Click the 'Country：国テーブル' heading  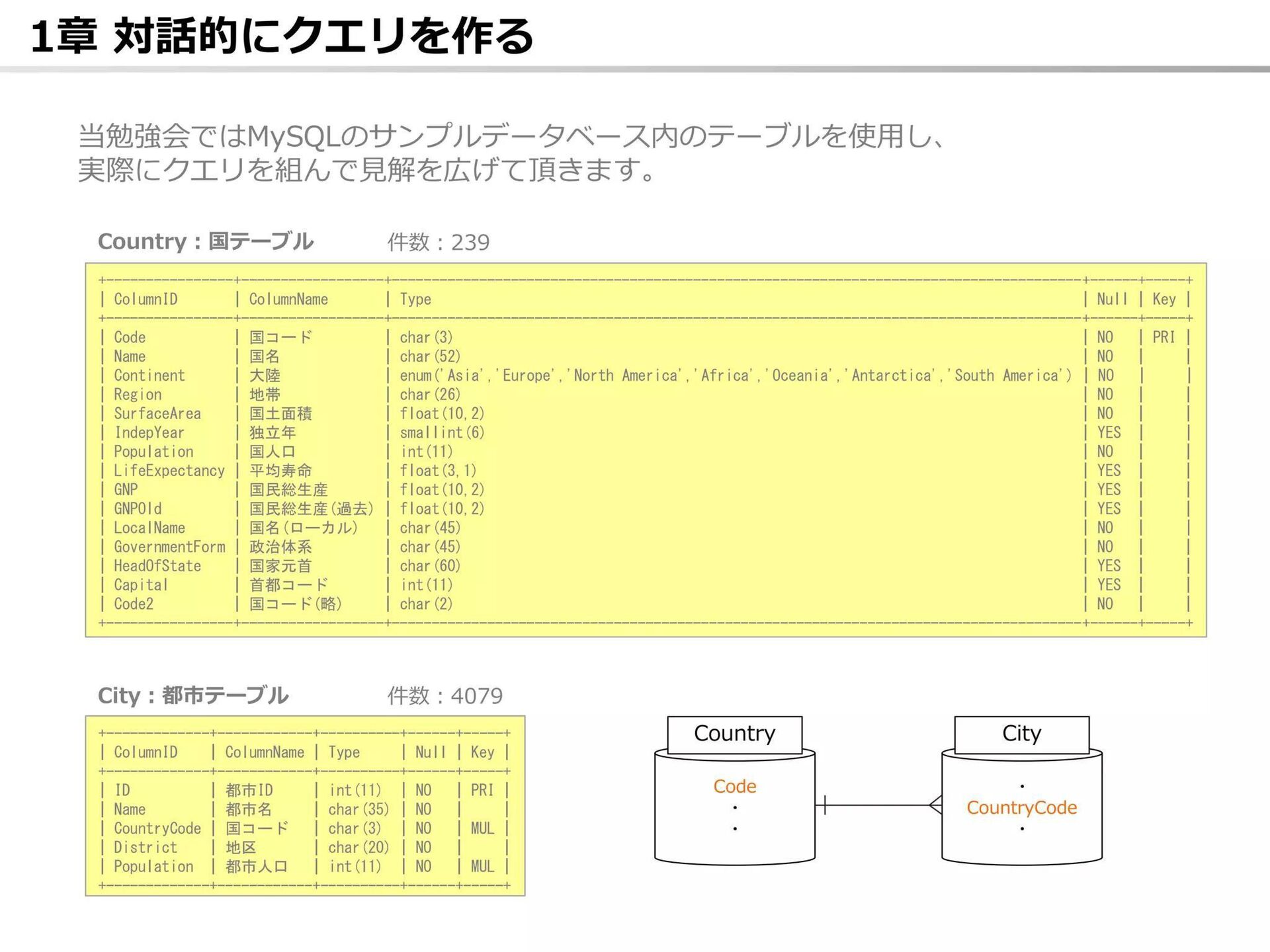point(205,241)
